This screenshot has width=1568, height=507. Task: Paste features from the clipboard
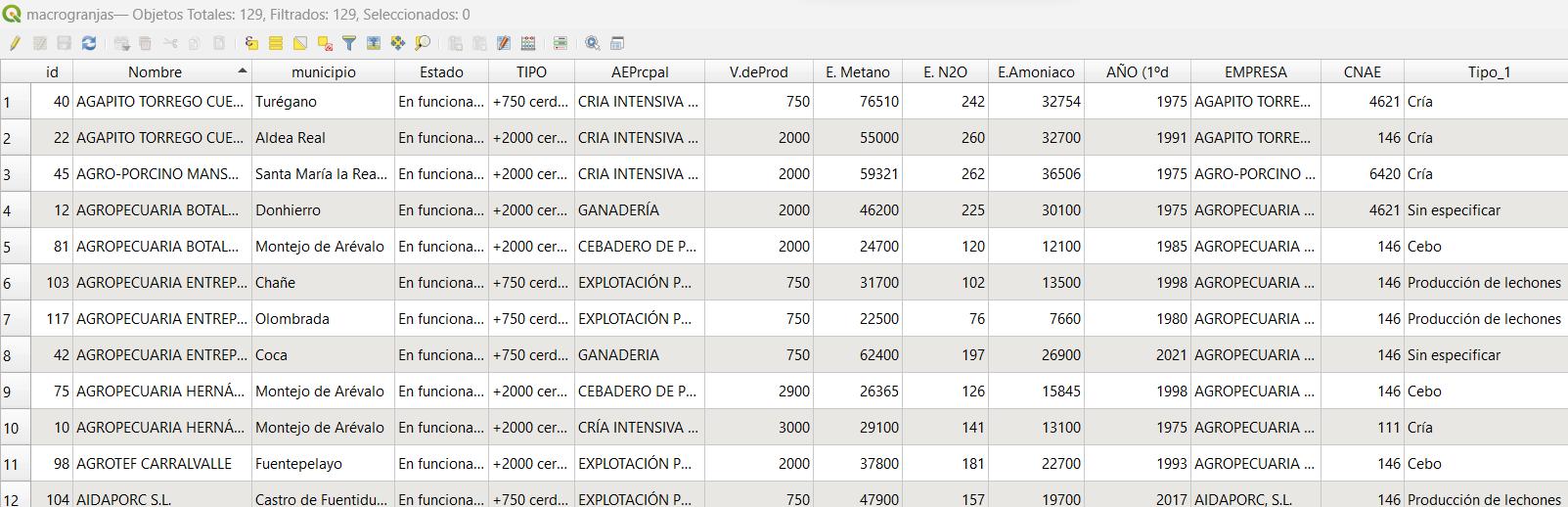219,43
